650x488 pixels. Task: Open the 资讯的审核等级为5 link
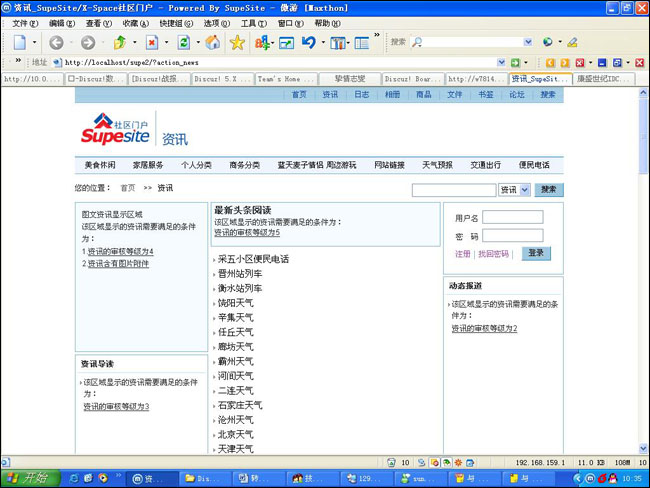(x=247, y=233)
